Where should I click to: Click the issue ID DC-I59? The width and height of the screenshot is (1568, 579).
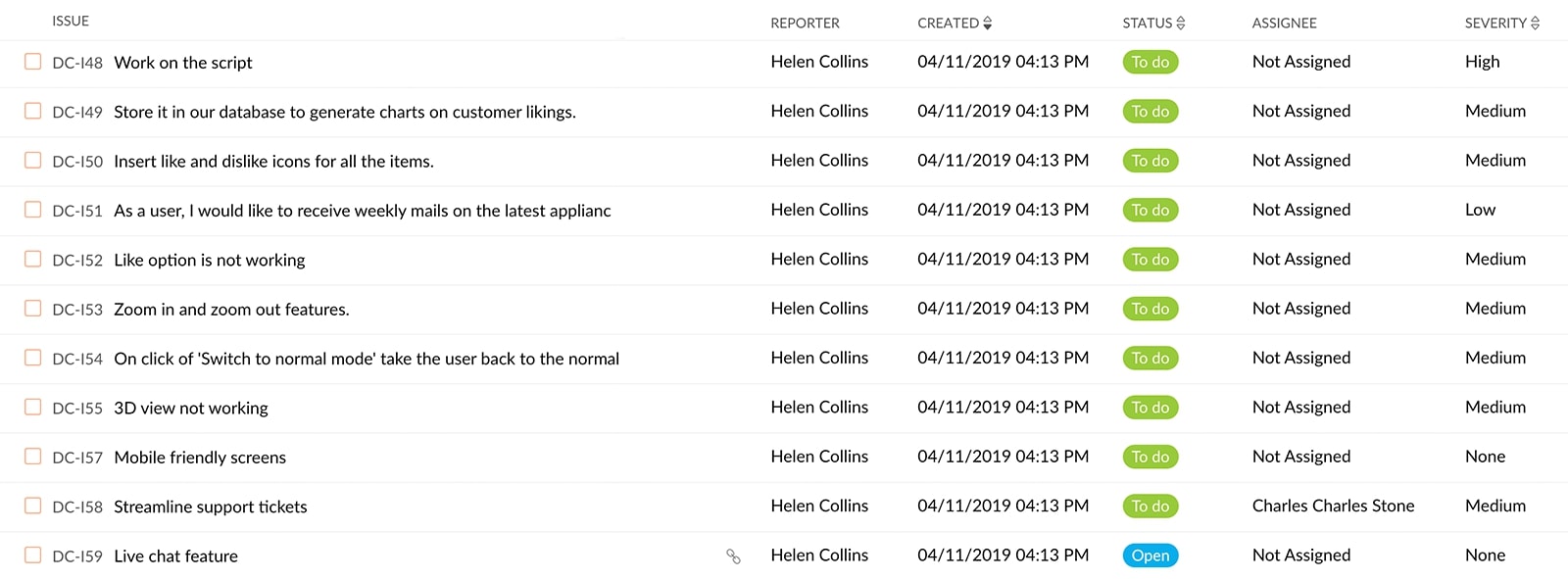point(77,556)
